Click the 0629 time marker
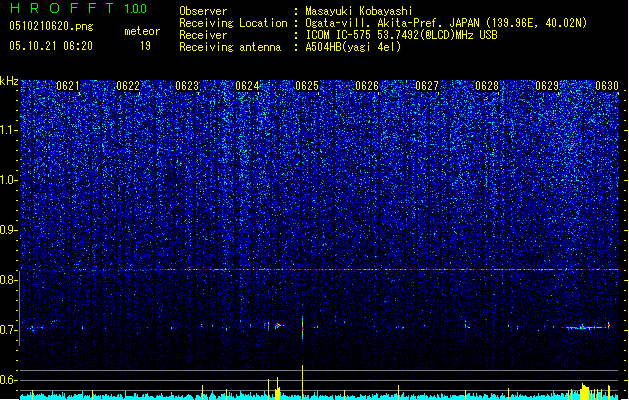This screenshot has height=400, width=629. coord(547,86)
